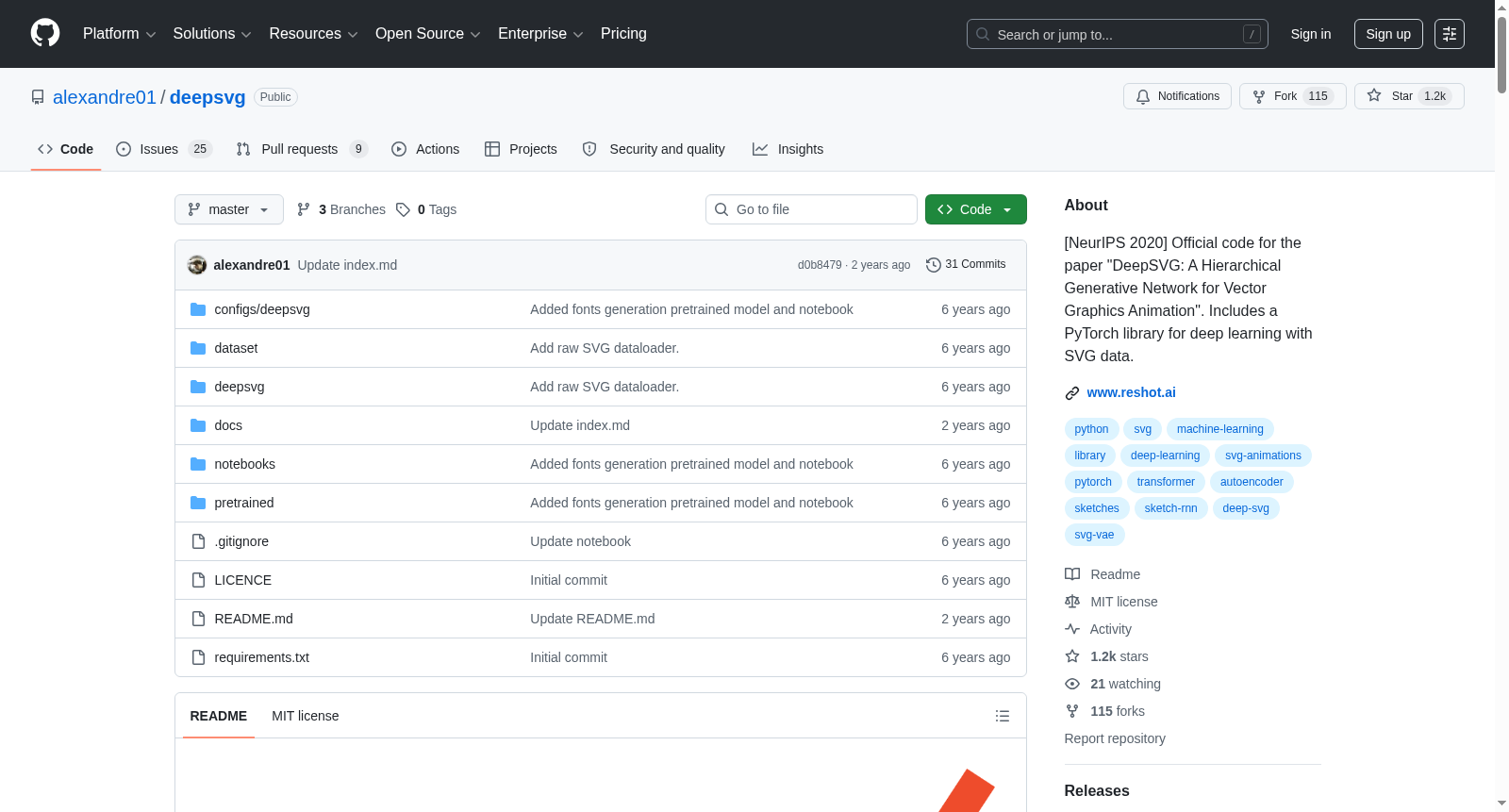Click the Notifications bell button

(1177, 96)
